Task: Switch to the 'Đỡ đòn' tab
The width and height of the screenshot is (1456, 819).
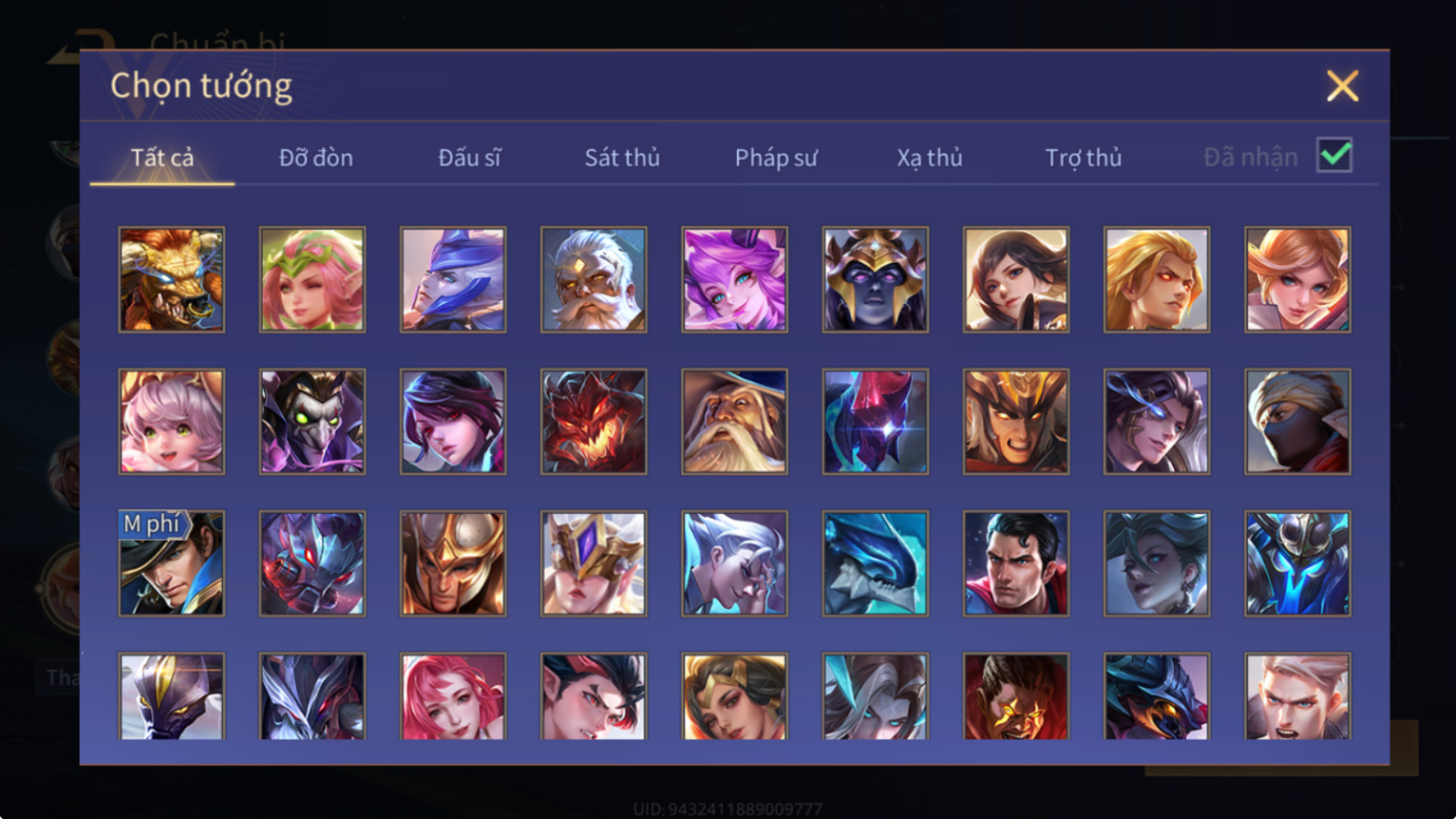Action: pyautogui.click(x=315, y=158)
